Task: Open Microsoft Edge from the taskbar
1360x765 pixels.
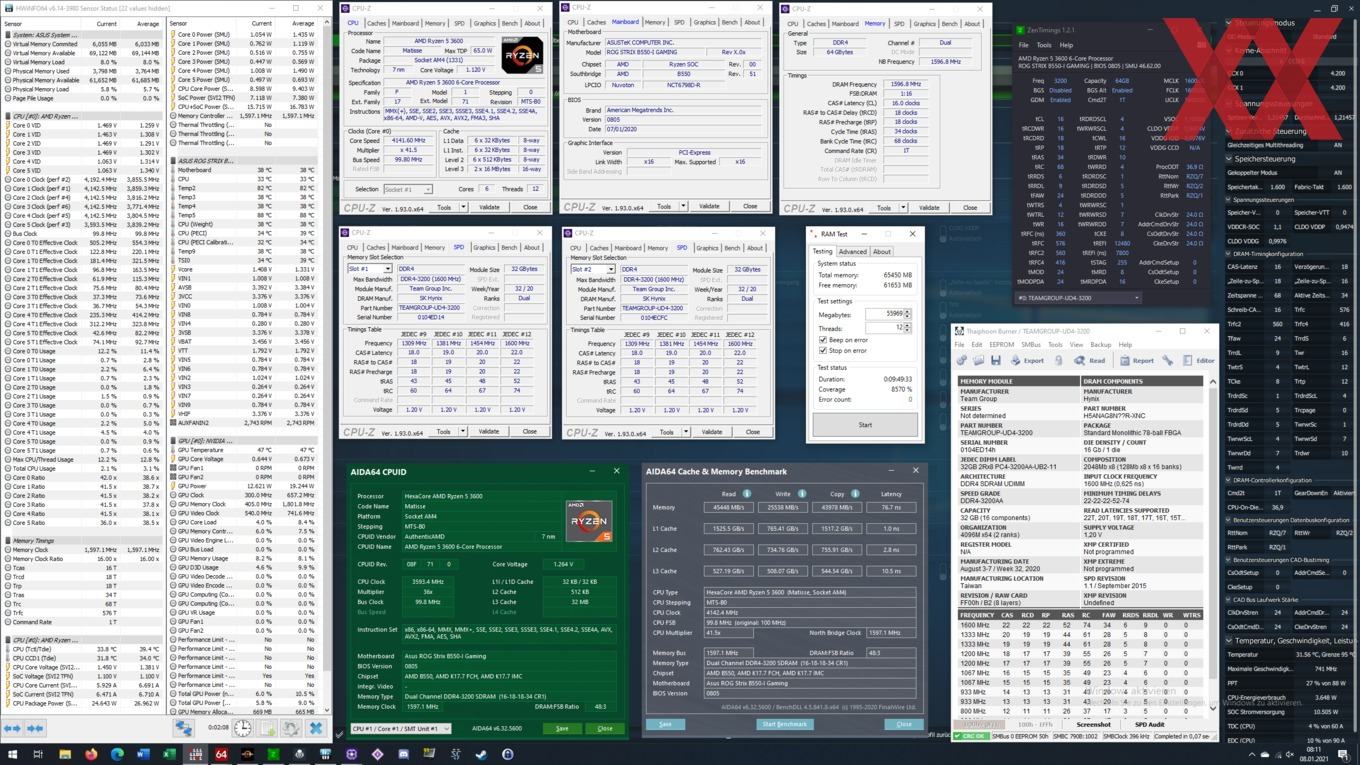Action: [x=117, y=754]
